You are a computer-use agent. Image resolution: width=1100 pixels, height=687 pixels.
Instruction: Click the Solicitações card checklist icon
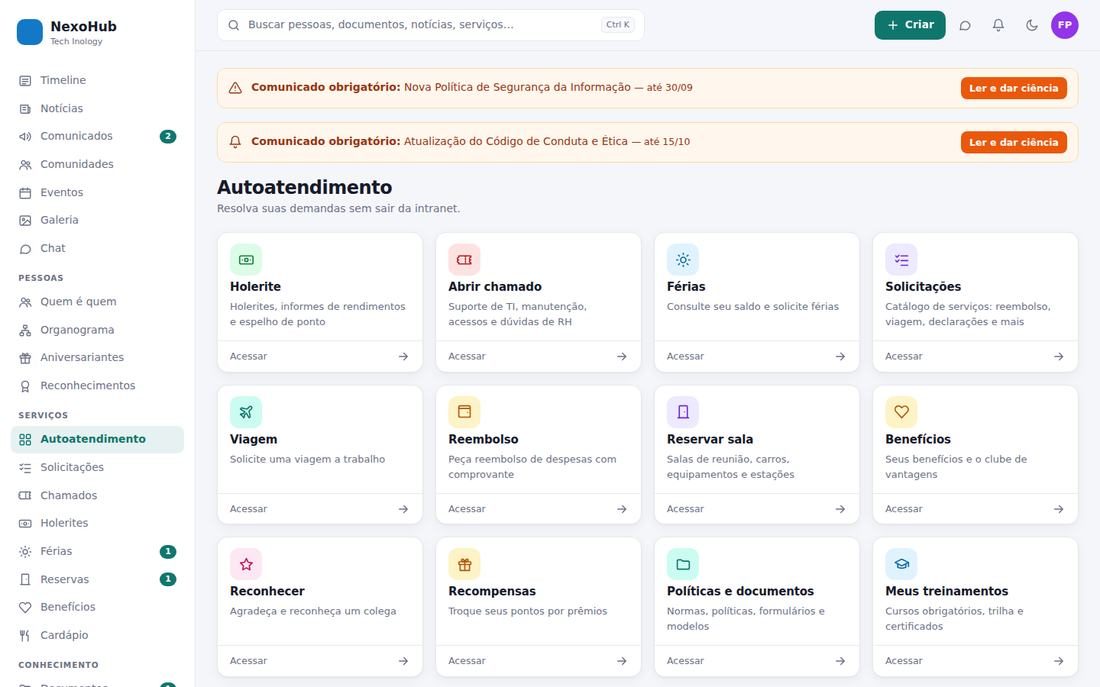901,260
